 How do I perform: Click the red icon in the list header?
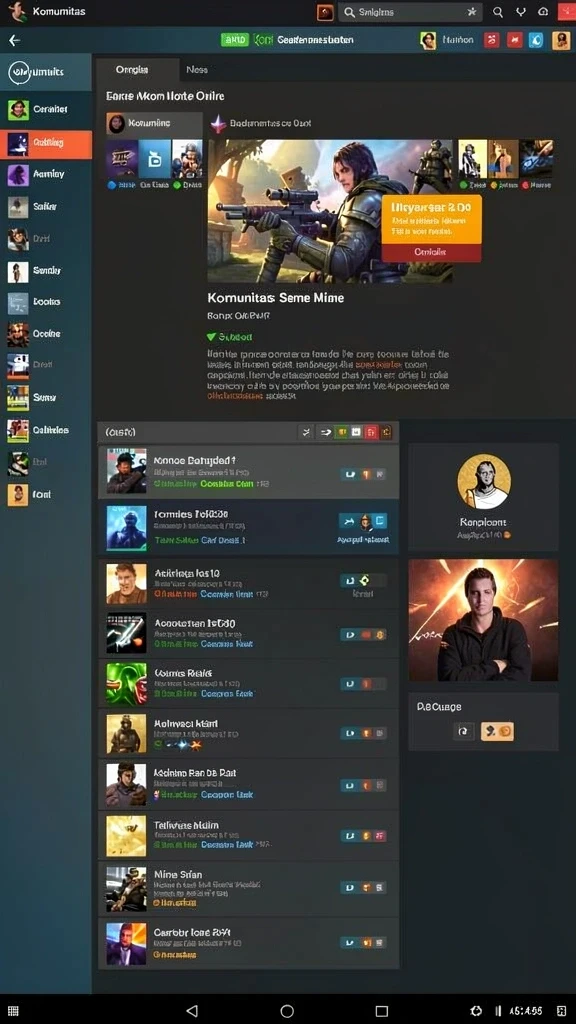(371, 432)
